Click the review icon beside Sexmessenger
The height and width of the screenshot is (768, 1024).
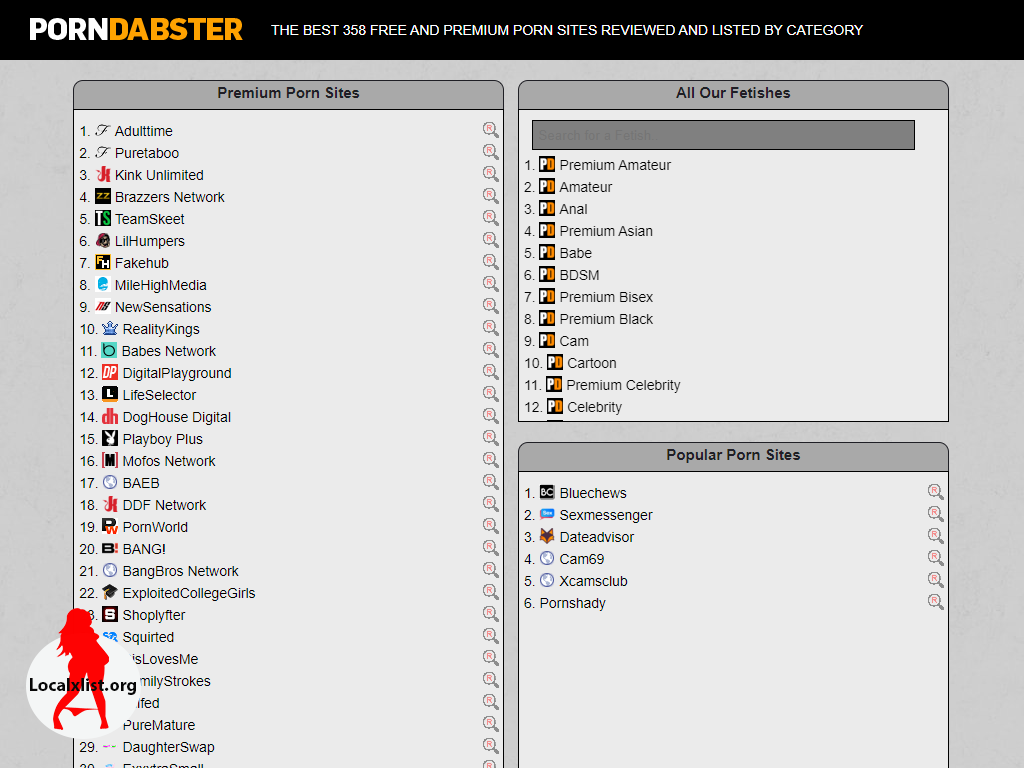click(x=936, y=514)
